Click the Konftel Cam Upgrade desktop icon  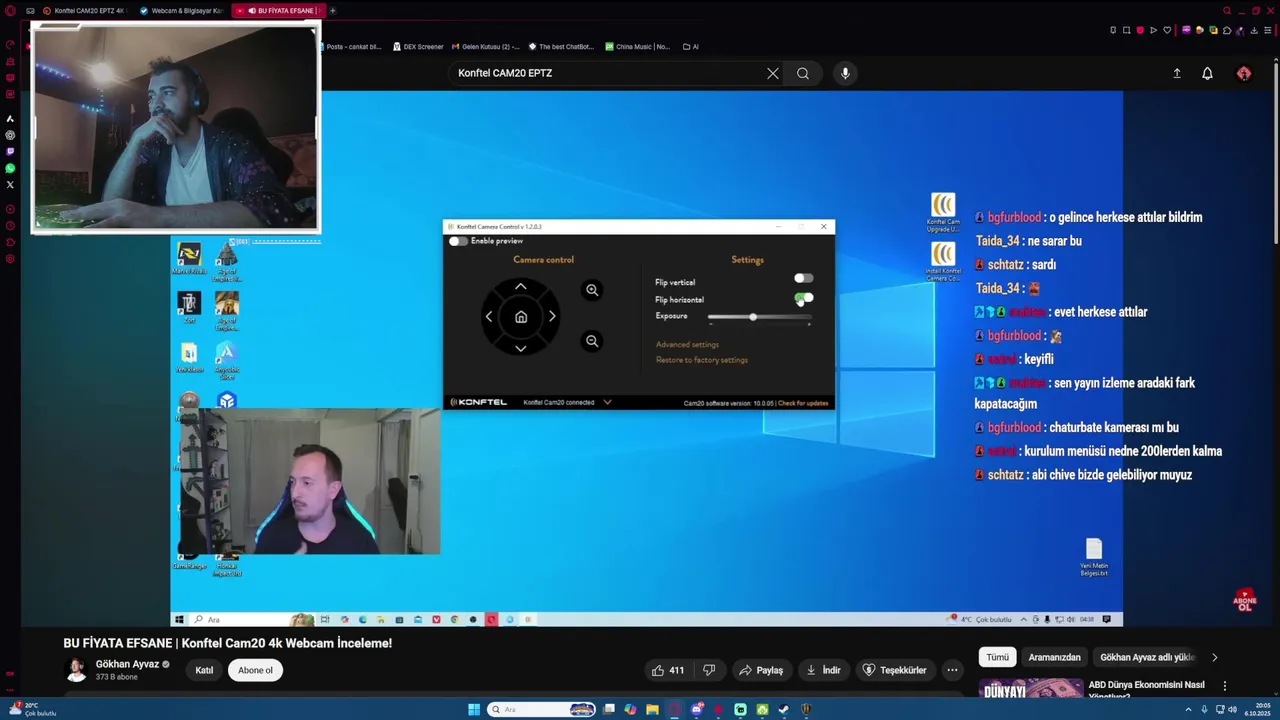(x=943, y=212)
